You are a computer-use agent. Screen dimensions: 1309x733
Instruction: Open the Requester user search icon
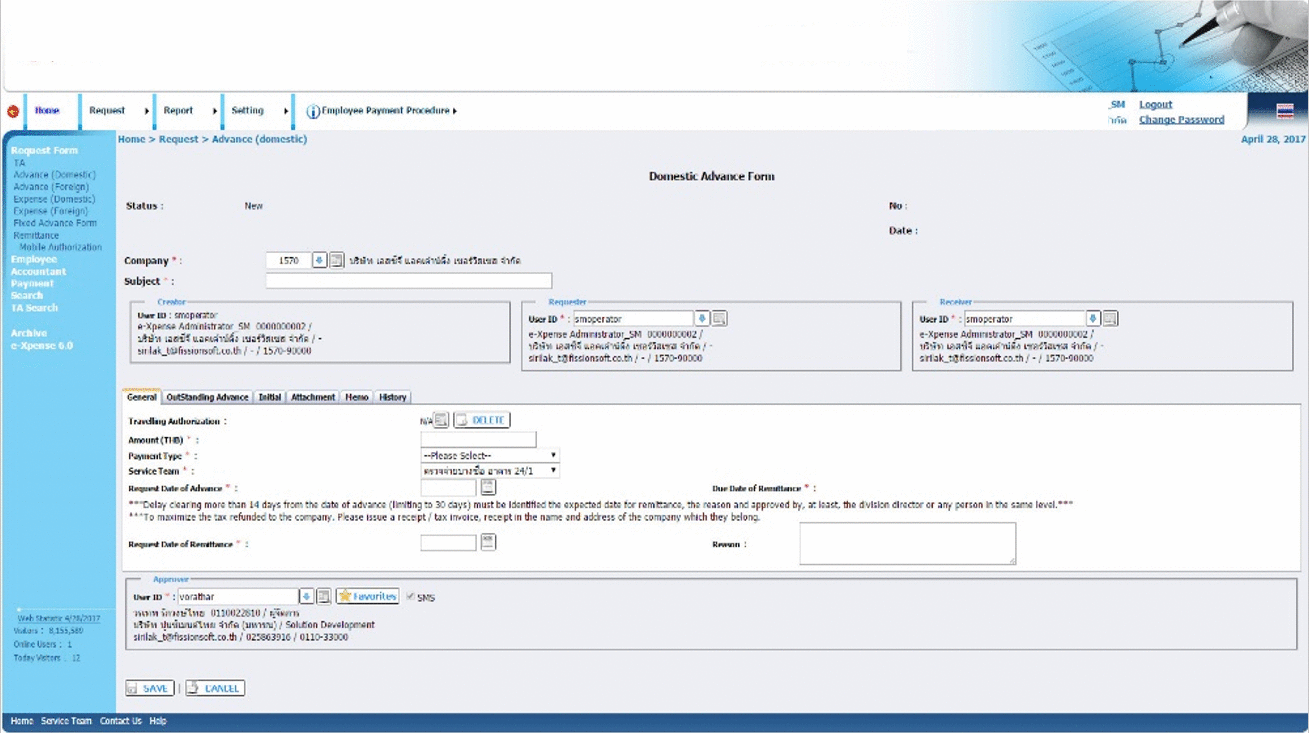719,319
